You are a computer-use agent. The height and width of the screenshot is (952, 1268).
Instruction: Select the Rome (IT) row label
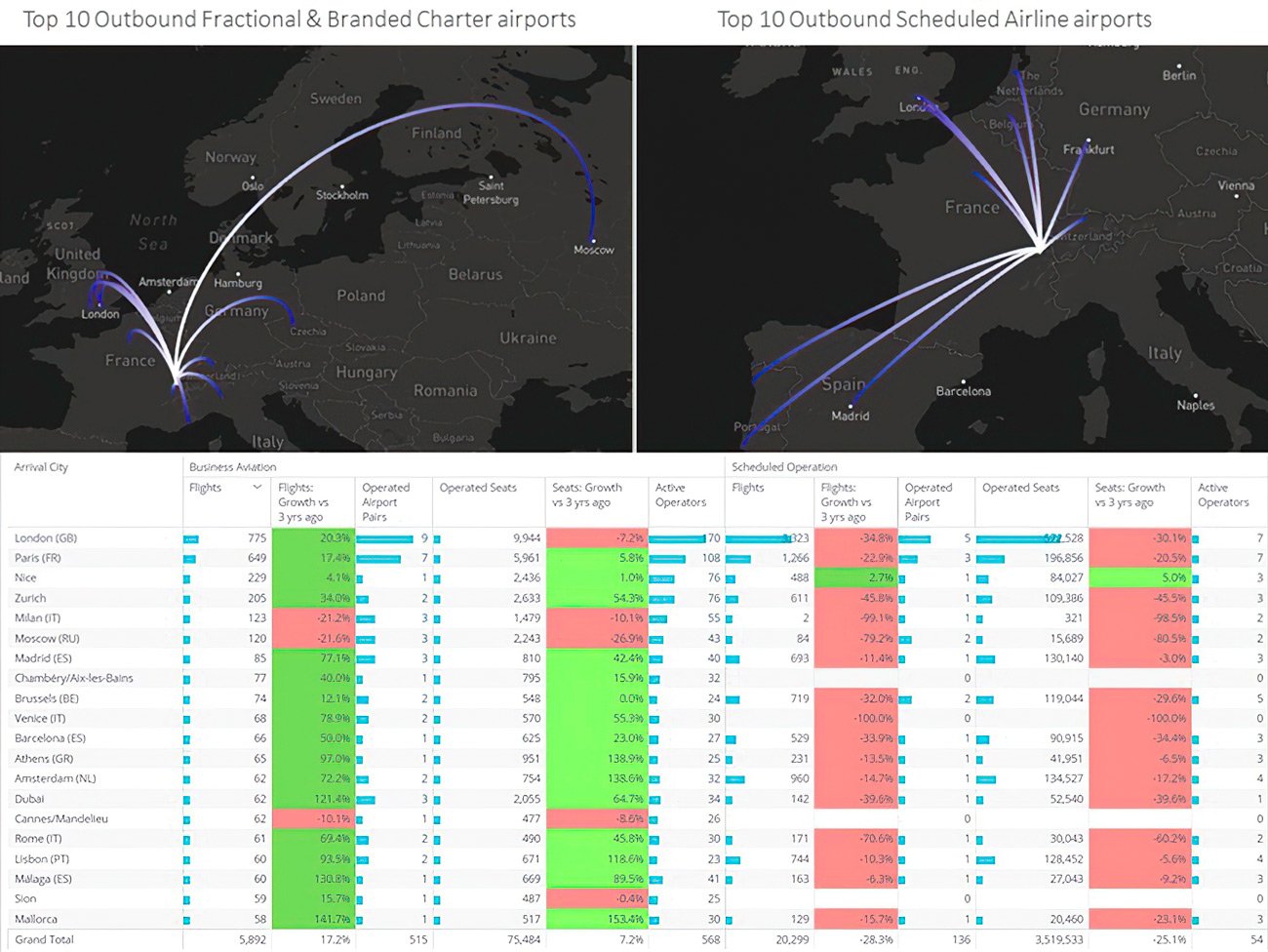point(38,839)
